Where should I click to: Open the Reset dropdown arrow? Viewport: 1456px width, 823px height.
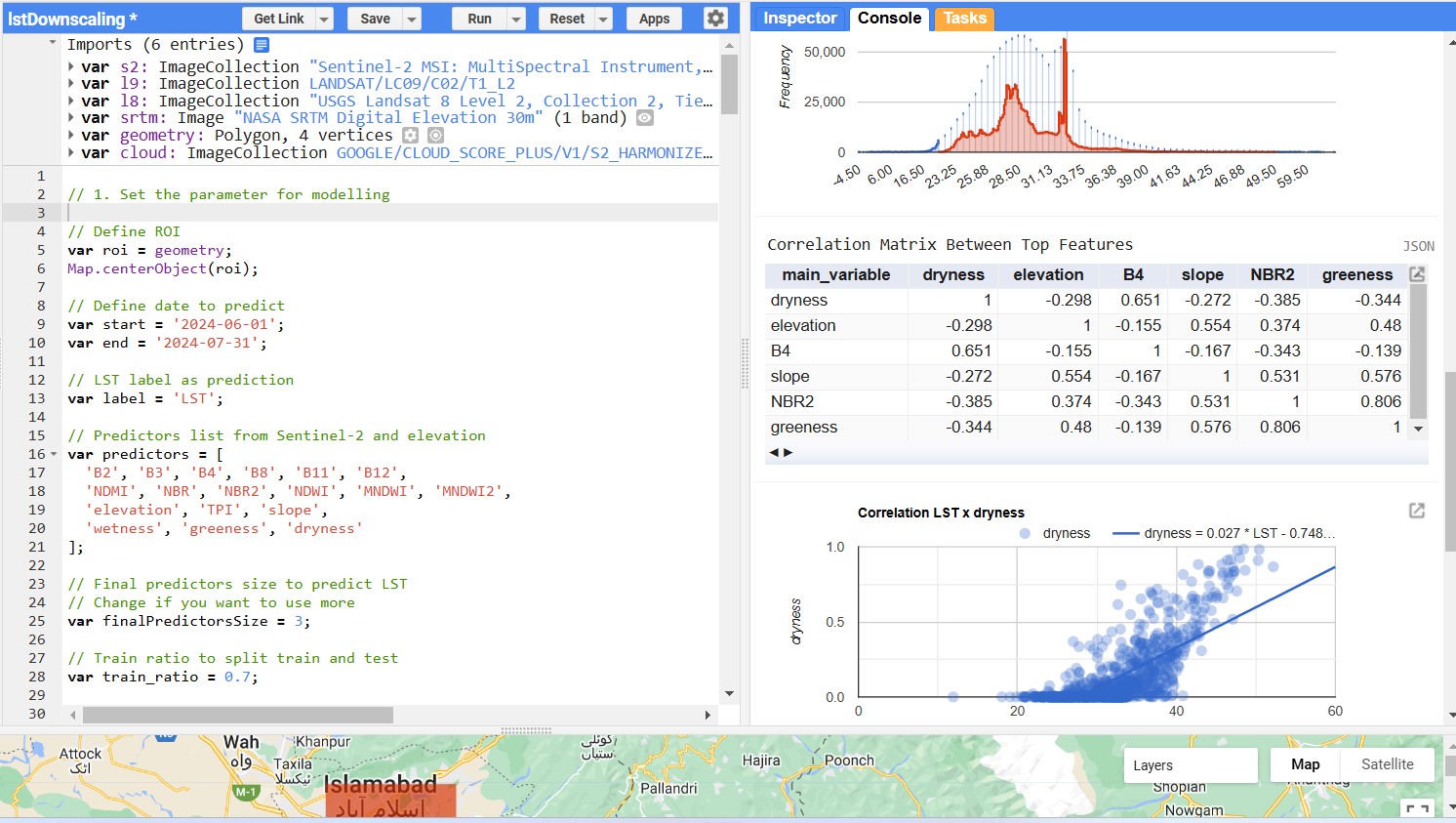coord(604,19)
